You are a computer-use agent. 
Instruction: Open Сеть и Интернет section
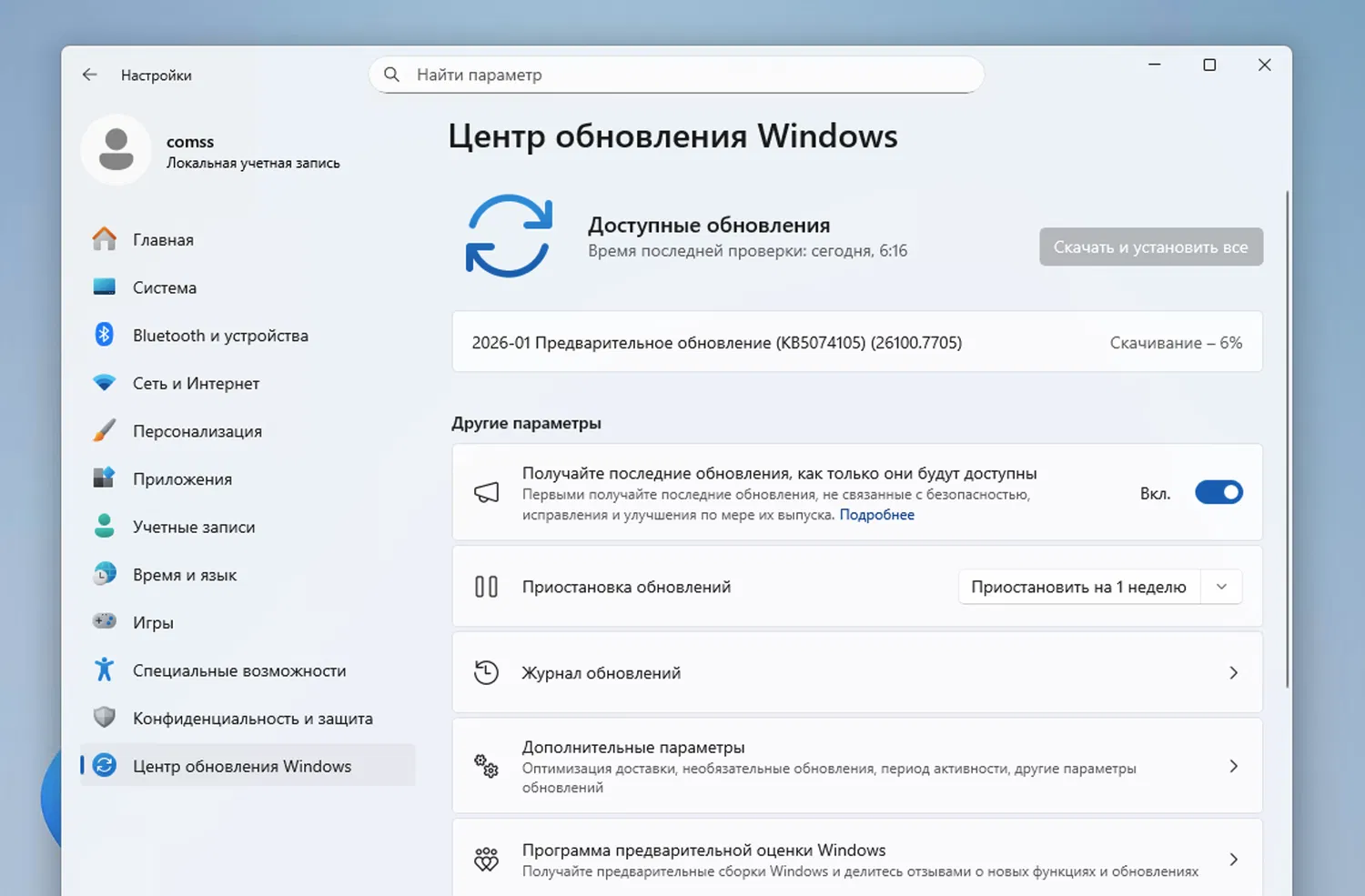coord(248,383)
